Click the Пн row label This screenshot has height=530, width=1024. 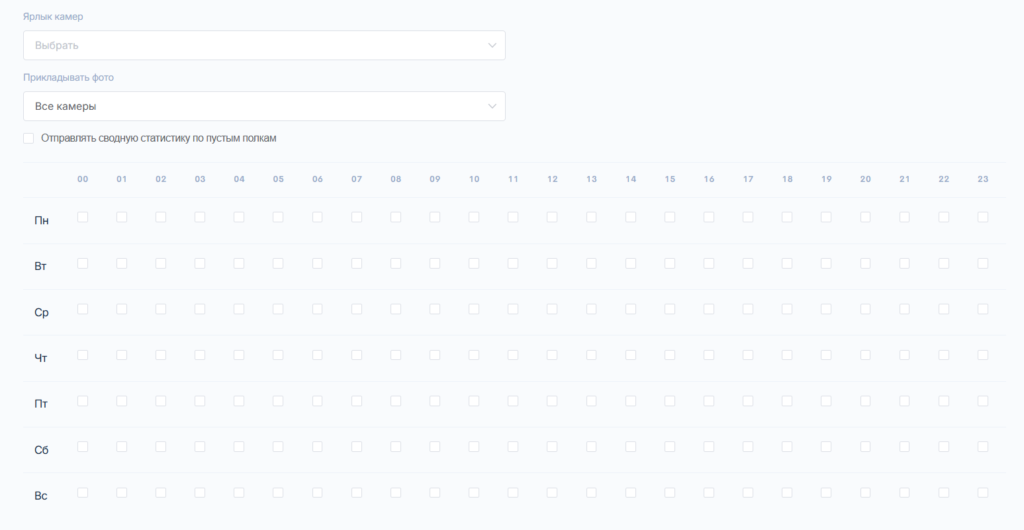(x=41, y=220)
